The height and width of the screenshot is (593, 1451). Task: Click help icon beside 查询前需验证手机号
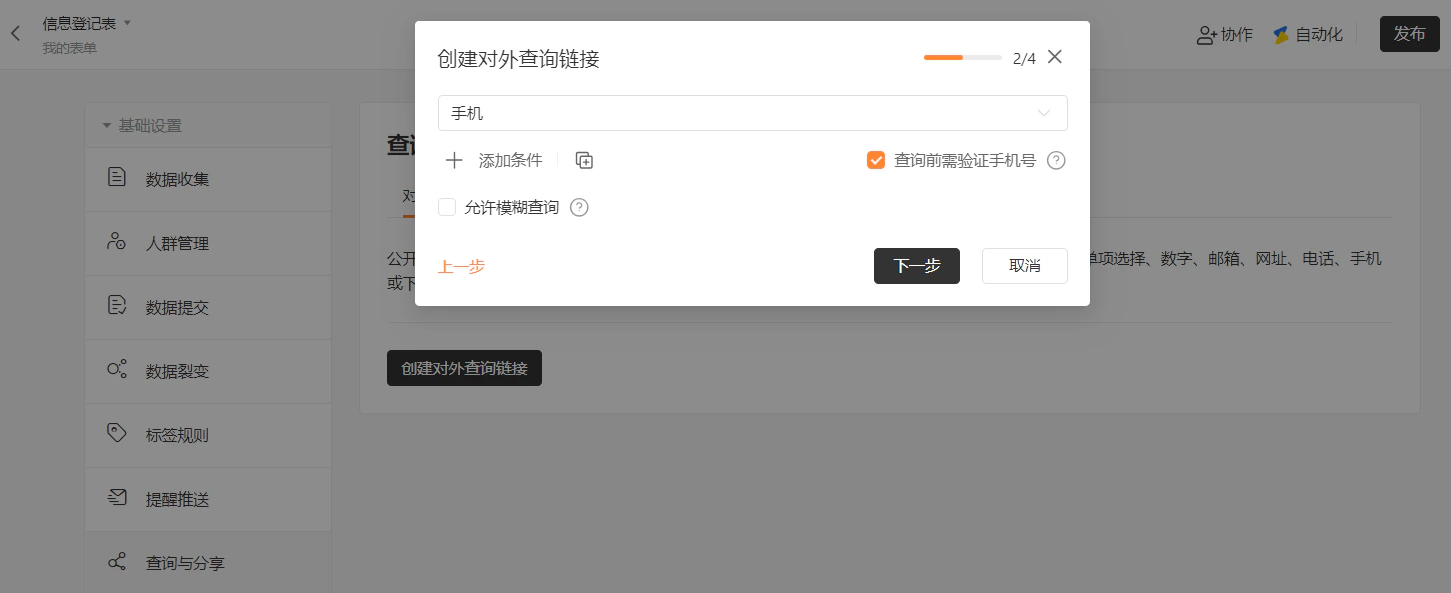1056,160
